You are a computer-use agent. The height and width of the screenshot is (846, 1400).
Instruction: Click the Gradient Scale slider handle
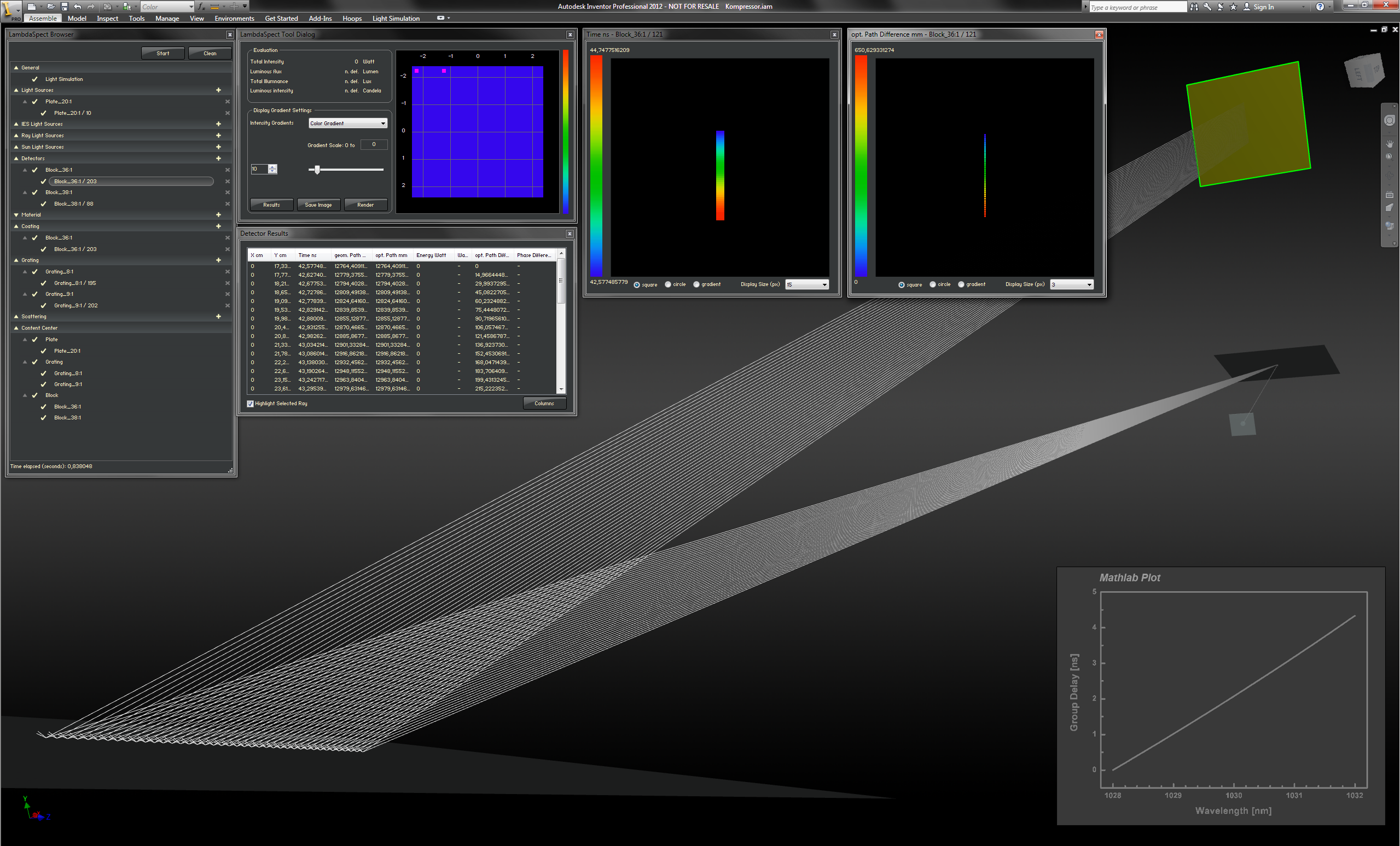317,169
